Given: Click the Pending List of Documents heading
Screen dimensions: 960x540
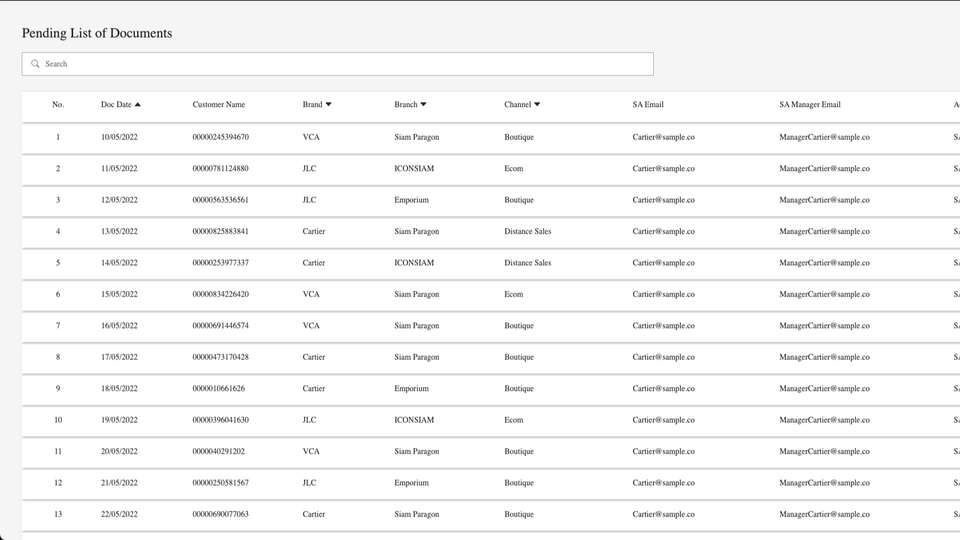Looking at the screenshot, I should click(97, 33).
